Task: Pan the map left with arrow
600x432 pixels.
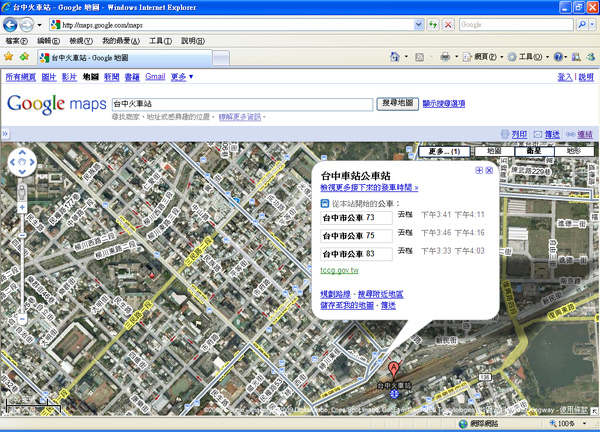Action: click(13, 162)
